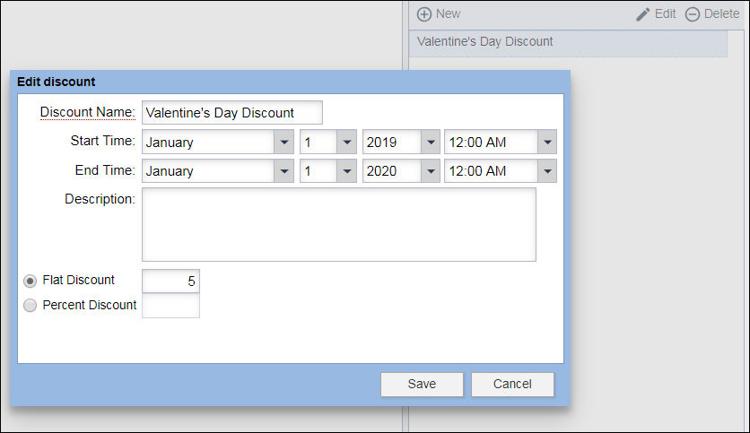Expand the End Time hour dropdown
750x433 pixels.
(500, 171)
